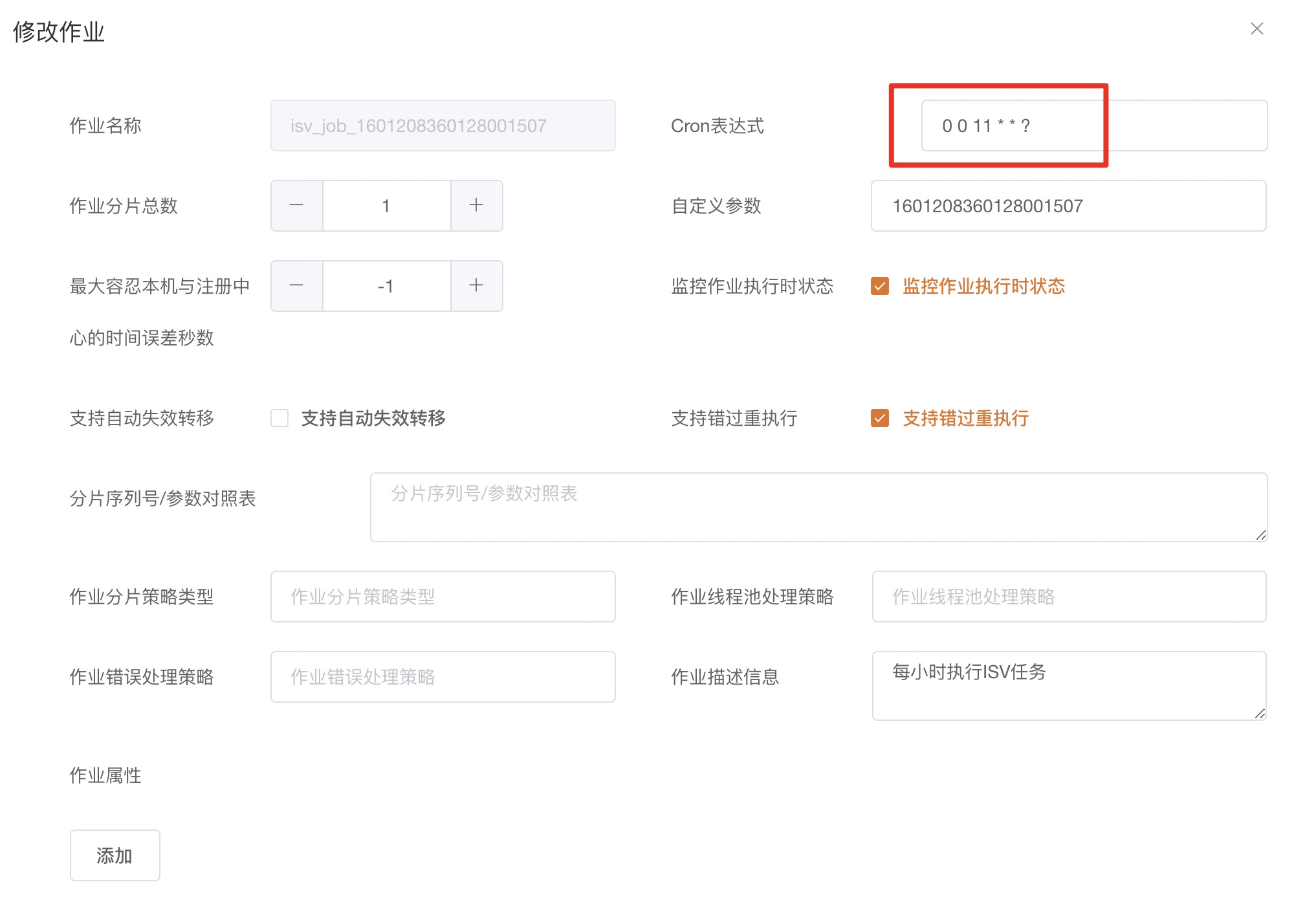
Task: Click the 作业错误处理策略 input field
Action: point(443,677)
